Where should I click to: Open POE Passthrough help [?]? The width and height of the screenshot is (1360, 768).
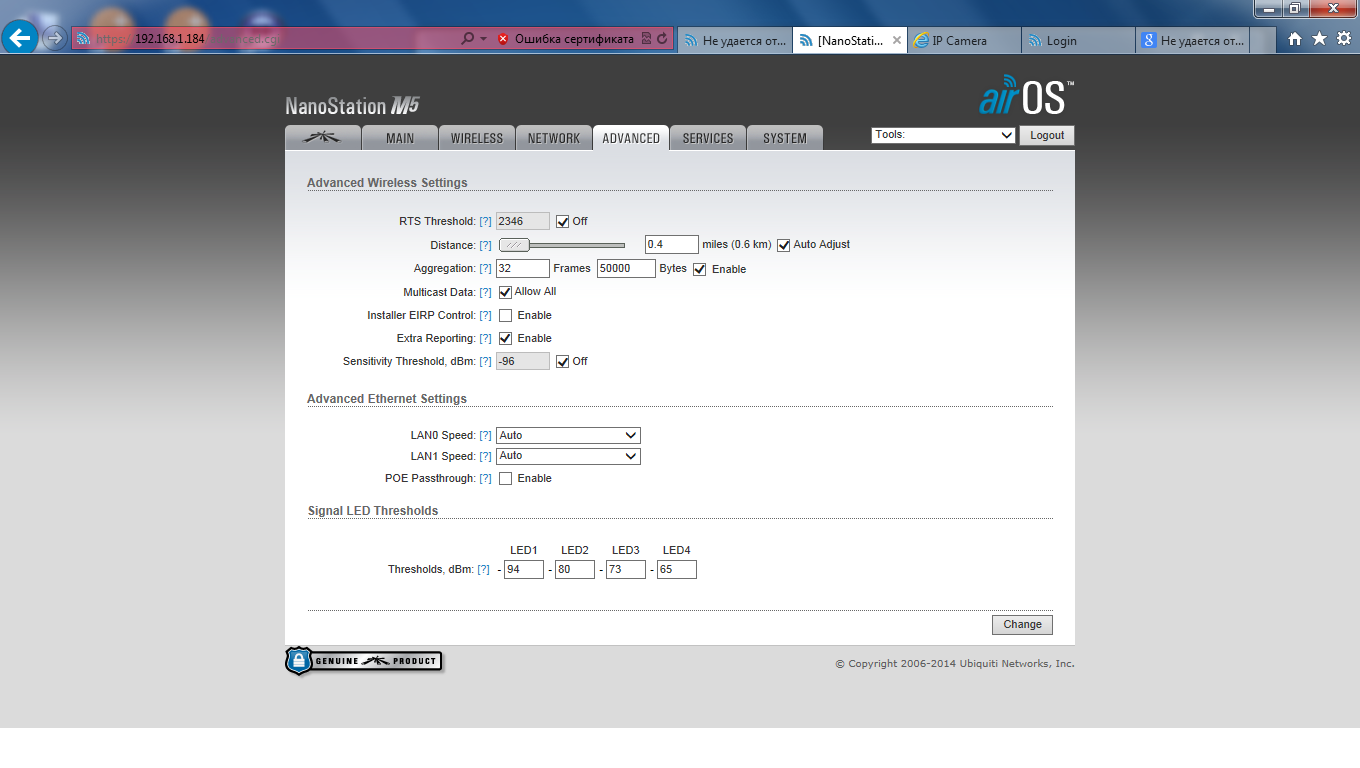485,478
